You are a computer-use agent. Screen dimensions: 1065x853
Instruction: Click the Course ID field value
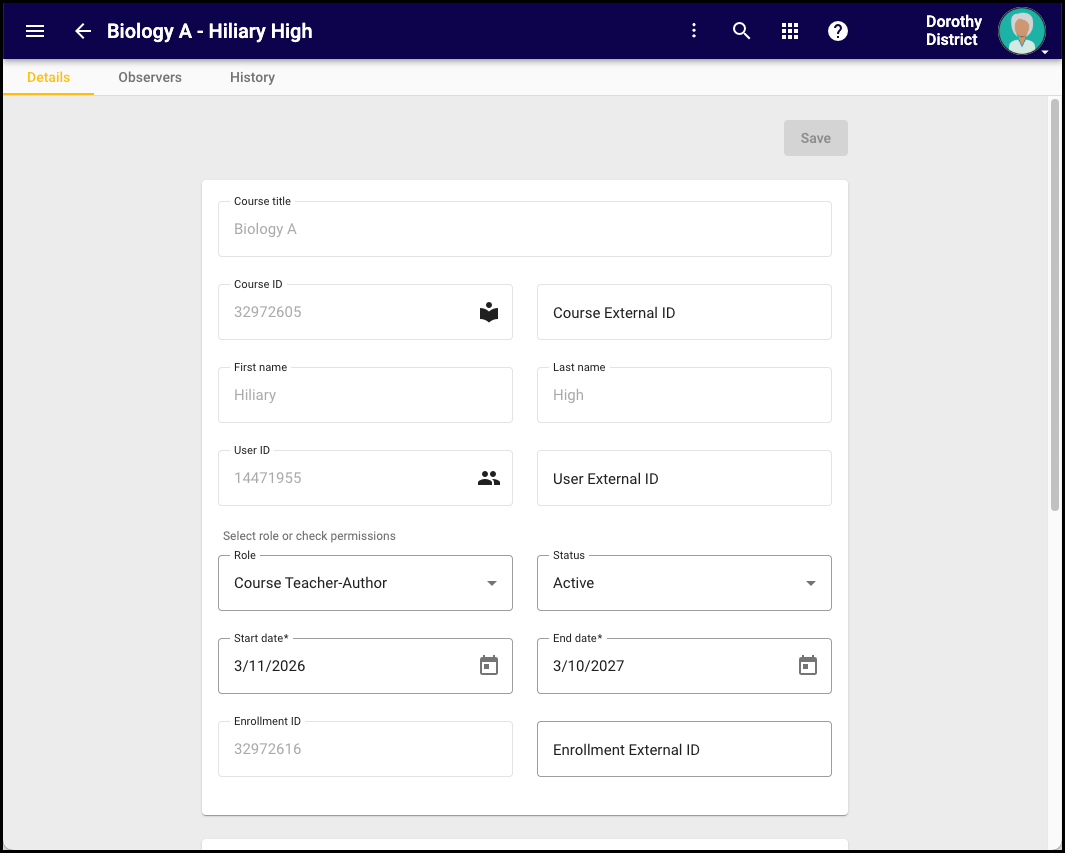tap(268, 312)
